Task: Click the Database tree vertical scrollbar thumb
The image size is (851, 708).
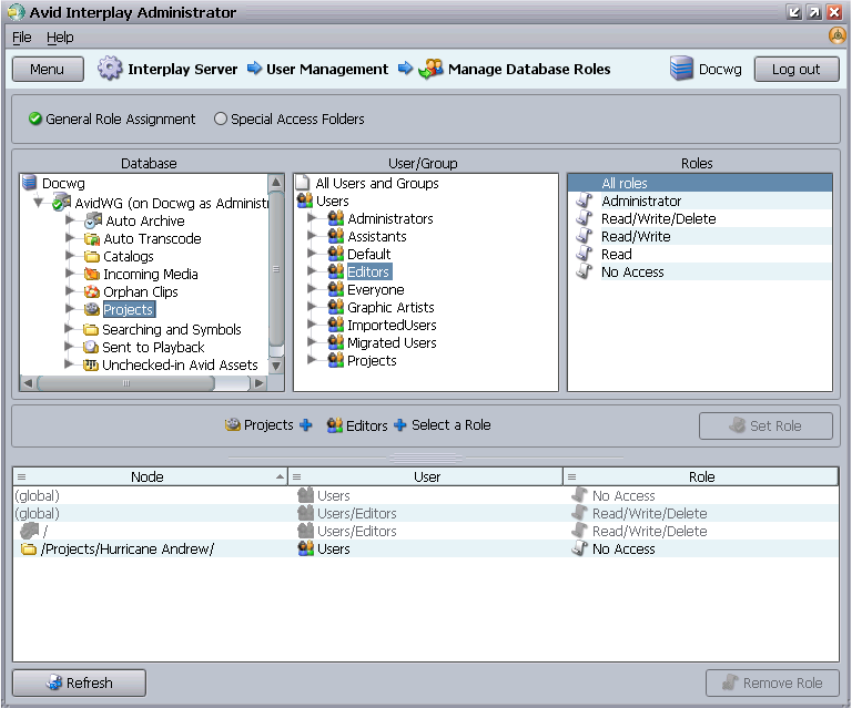Action: click(276, 269)
